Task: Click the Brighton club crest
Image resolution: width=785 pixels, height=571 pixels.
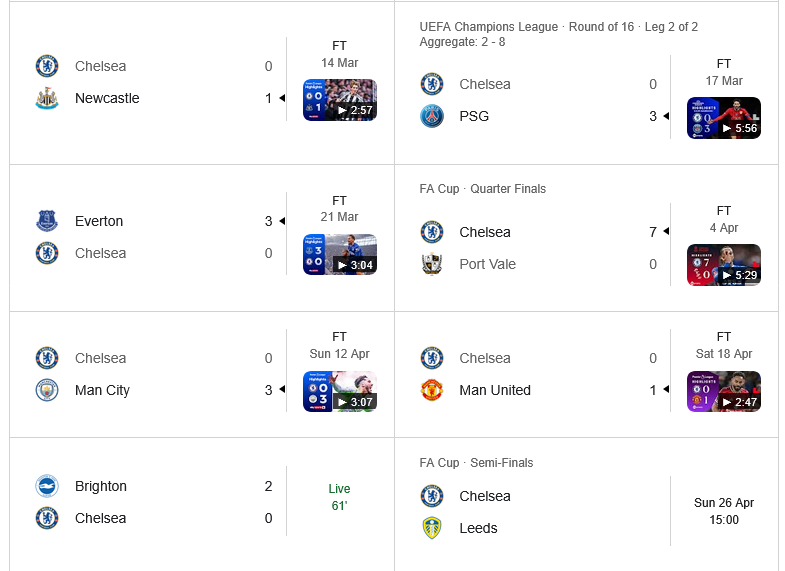Action: [46, 486]
